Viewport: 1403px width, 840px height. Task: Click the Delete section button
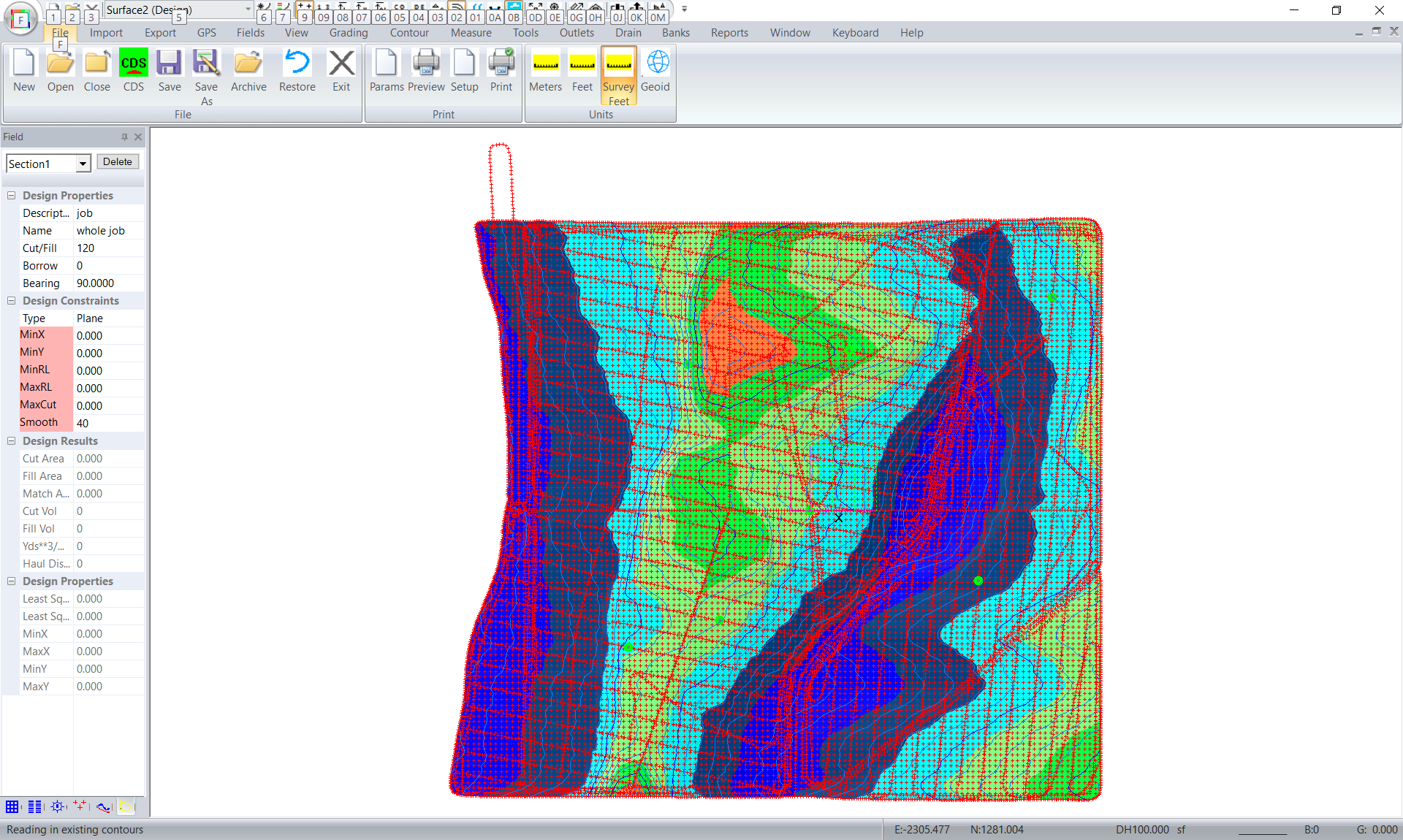(x=117, y=162)
